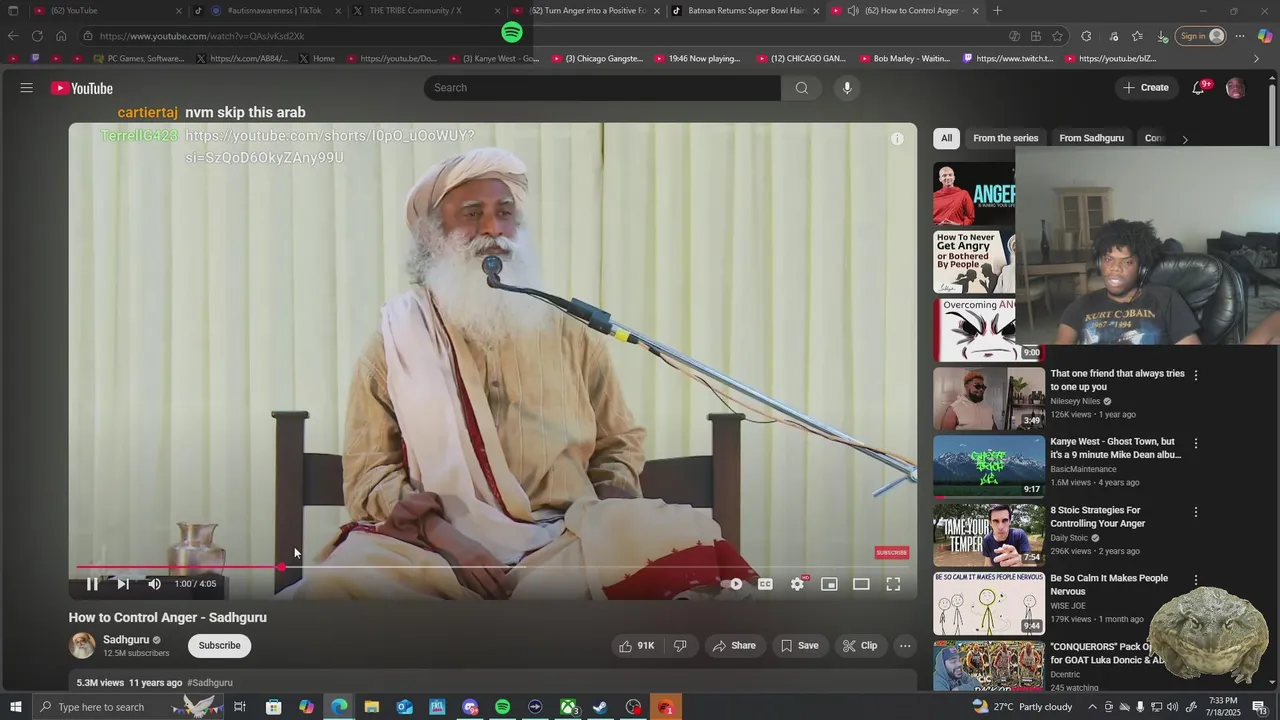Open Windows Start menu

point(15,707)
